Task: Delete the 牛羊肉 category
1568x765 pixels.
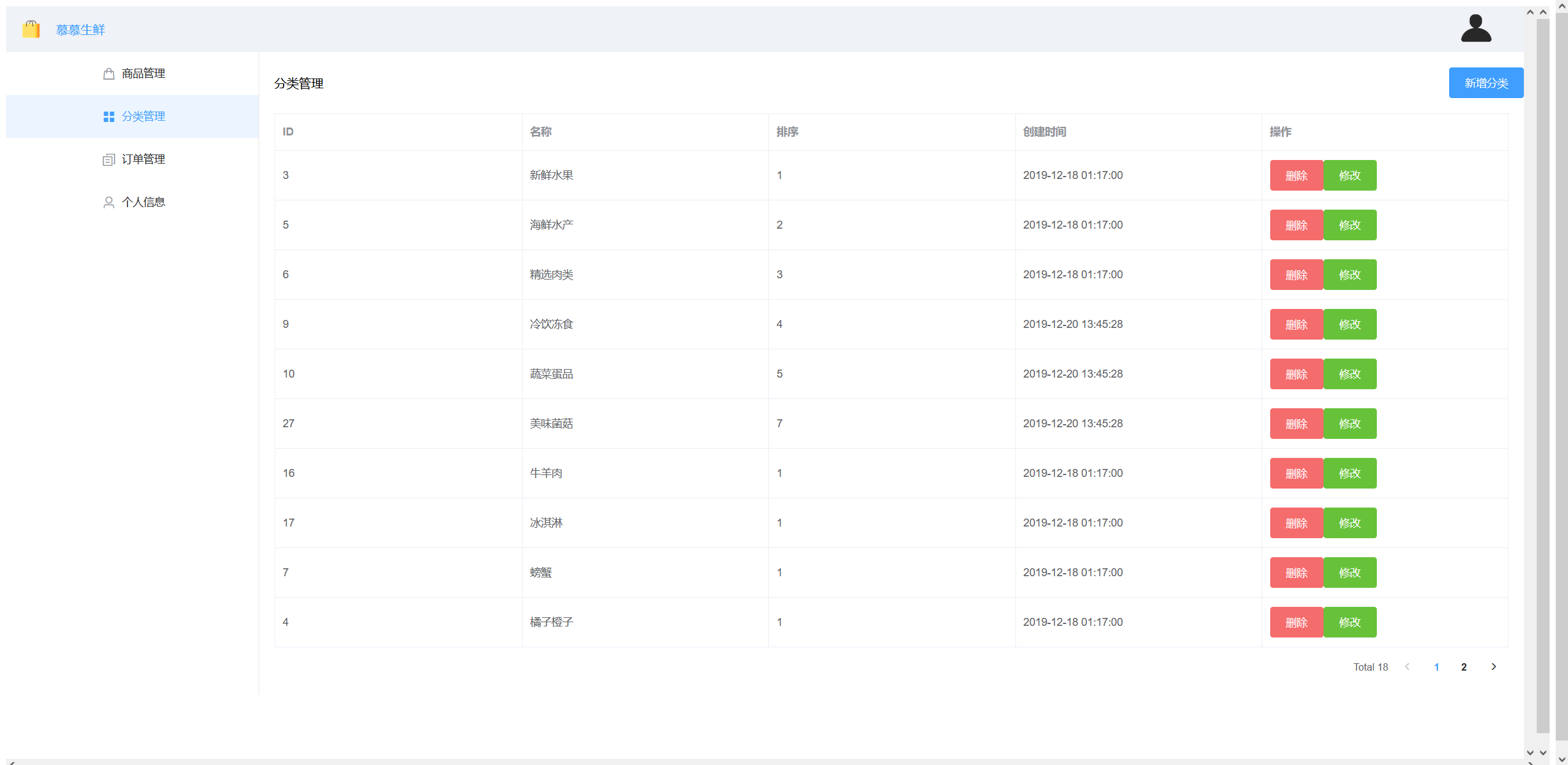Action: pos(1297,473)
